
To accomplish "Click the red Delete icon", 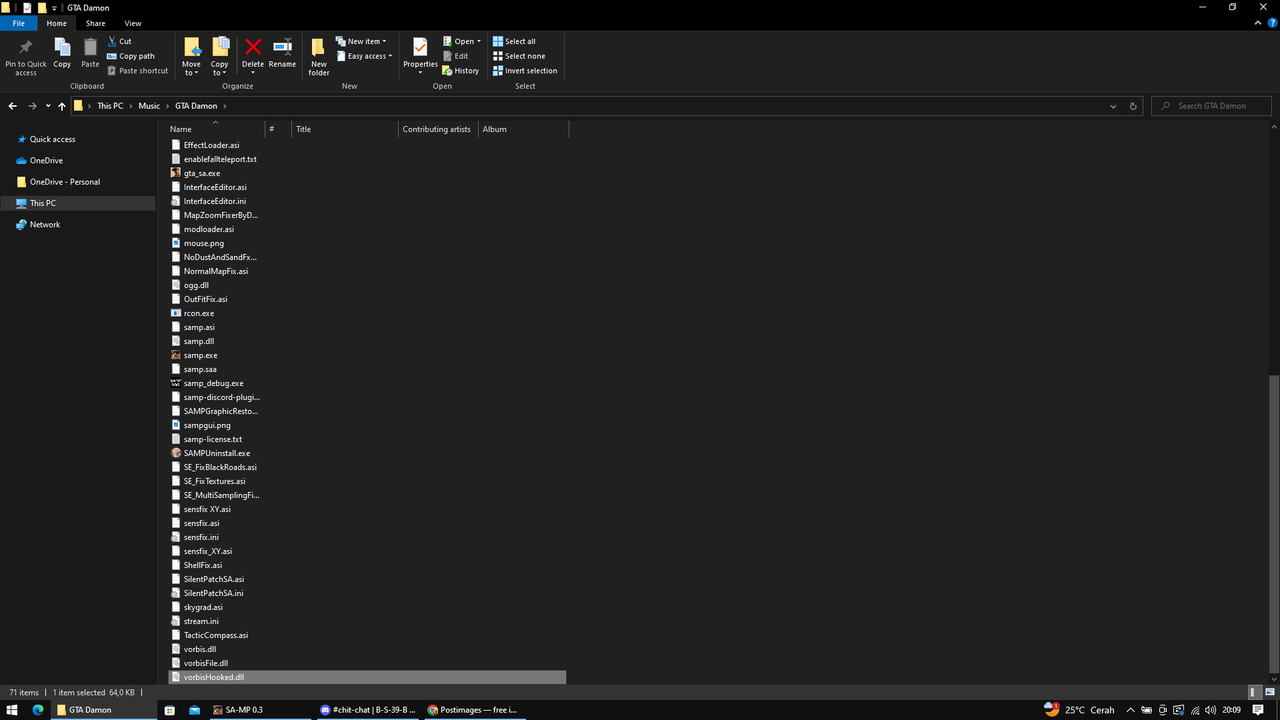I will click(253, 48).
